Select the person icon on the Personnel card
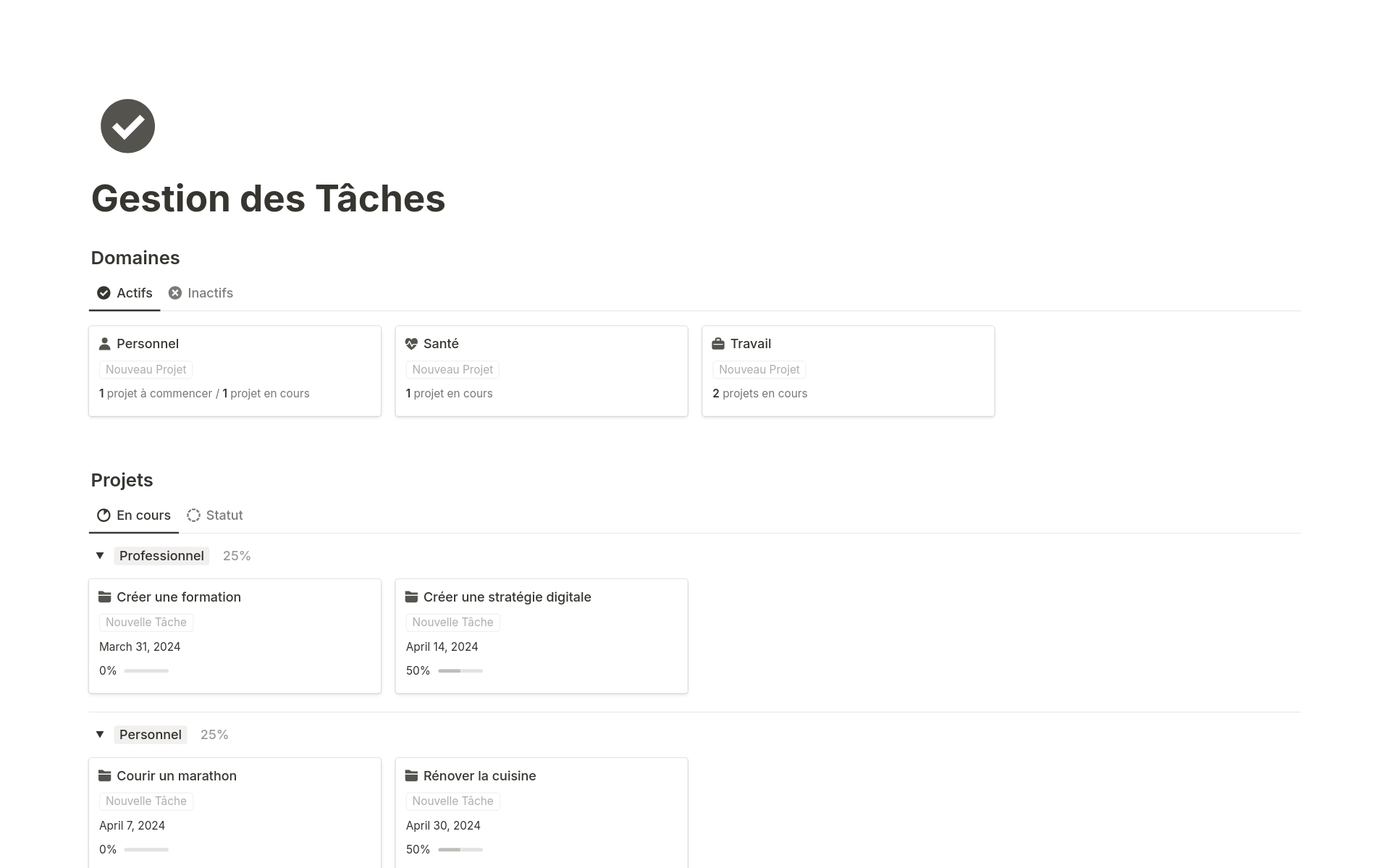Image resolution: width=1390 pixels, height=868 pixels. click(106, 343)
